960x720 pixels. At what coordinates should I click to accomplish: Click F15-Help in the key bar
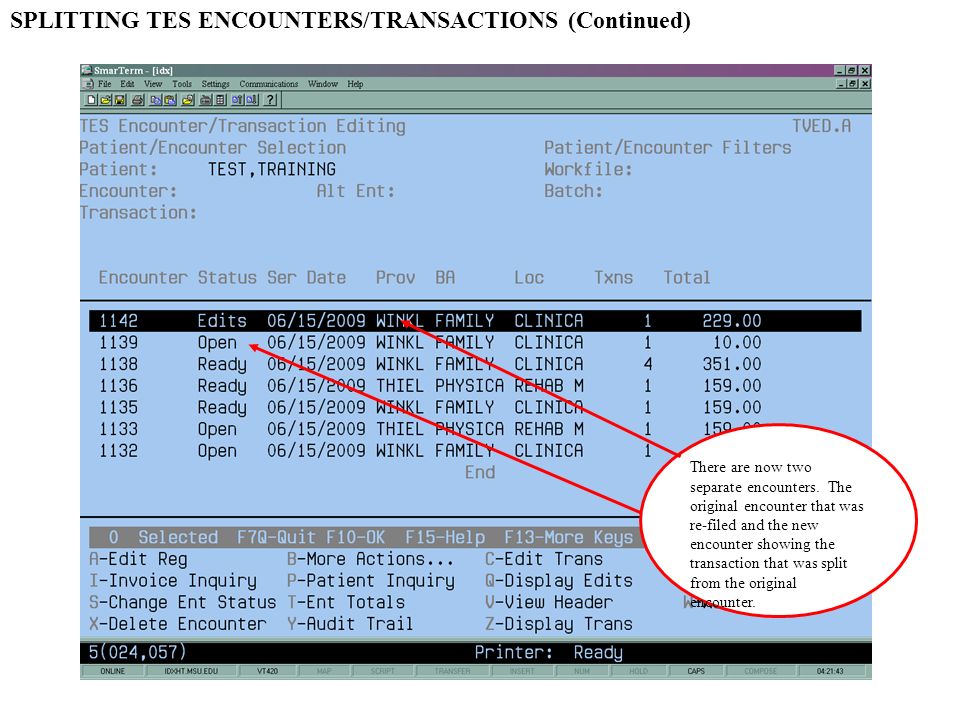click(445, 538)
